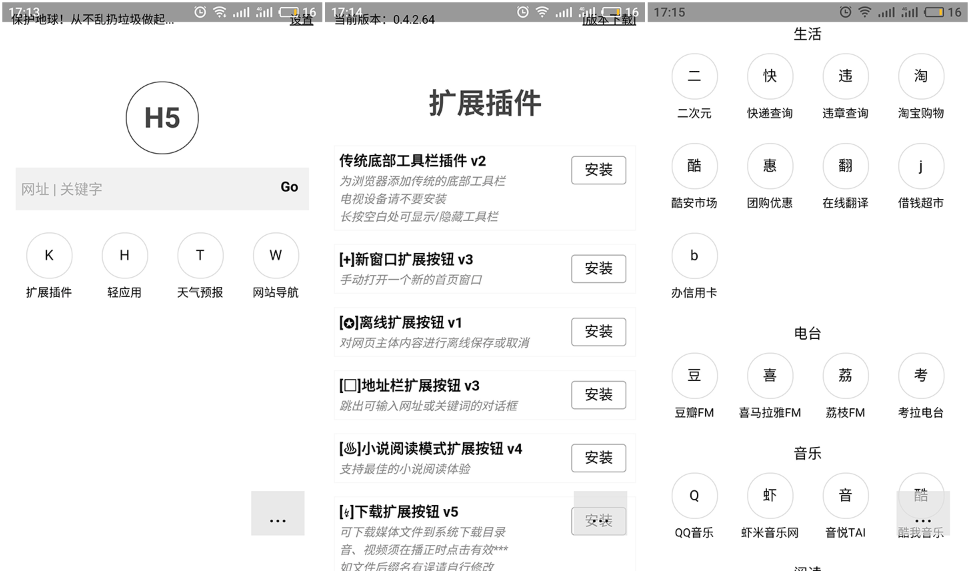The image size is (971, 577).
Task: Open the QQ音乐 icon
Action: [694, 496]
